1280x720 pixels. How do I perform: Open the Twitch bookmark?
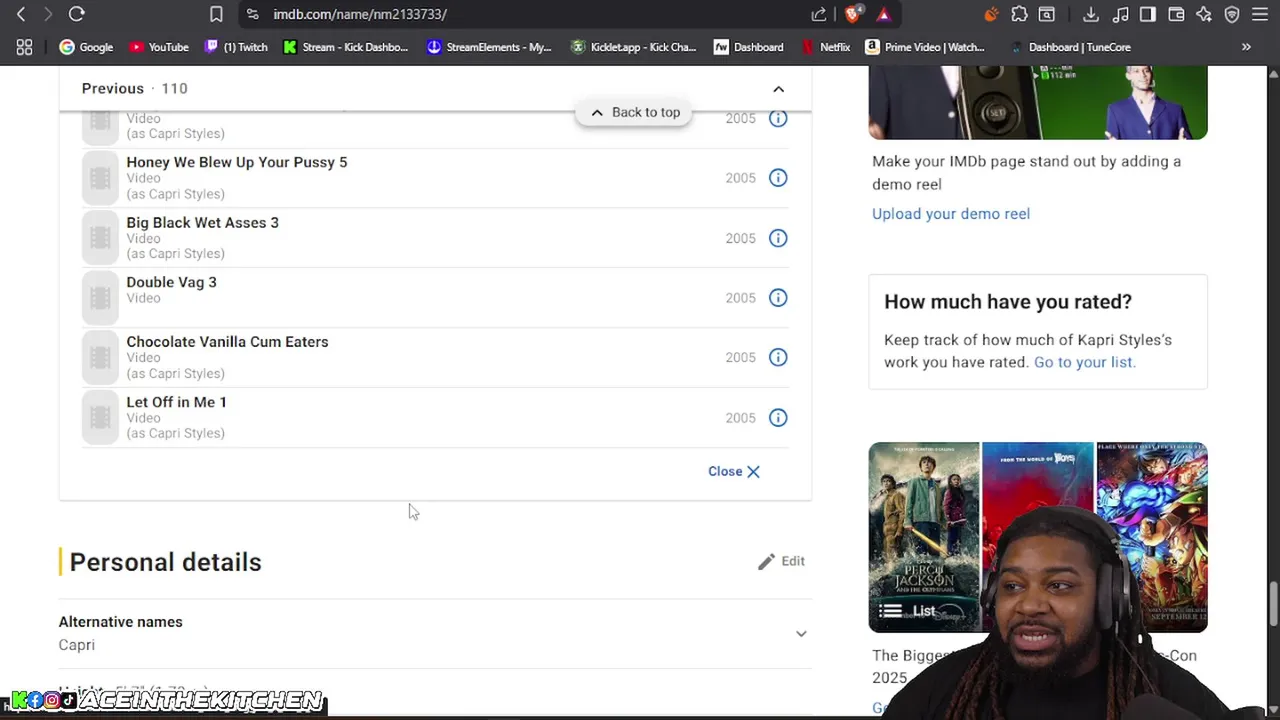236,47
